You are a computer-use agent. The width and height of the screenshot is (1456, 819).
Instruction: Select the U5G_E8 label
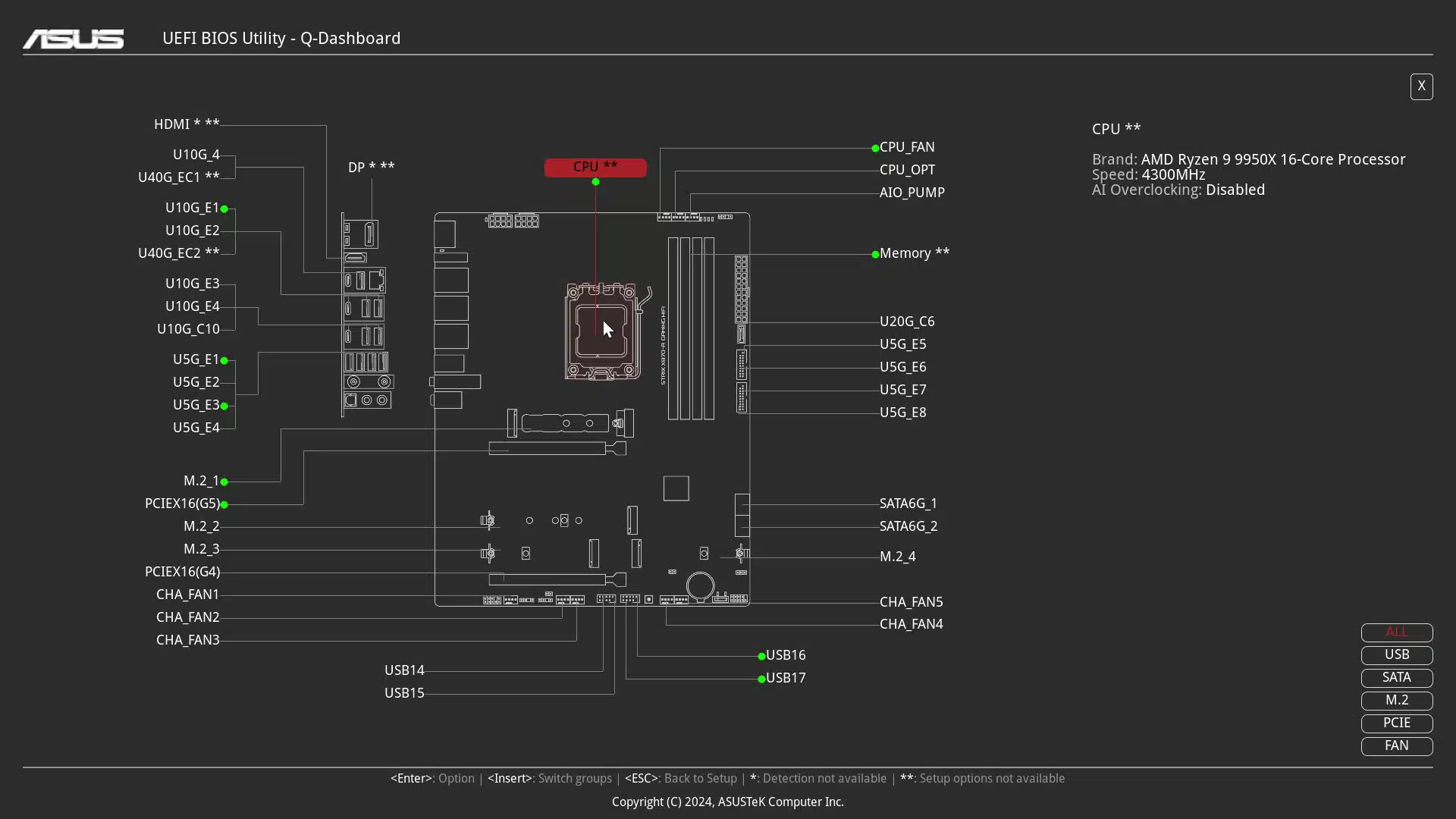click(x=903, y=413)
